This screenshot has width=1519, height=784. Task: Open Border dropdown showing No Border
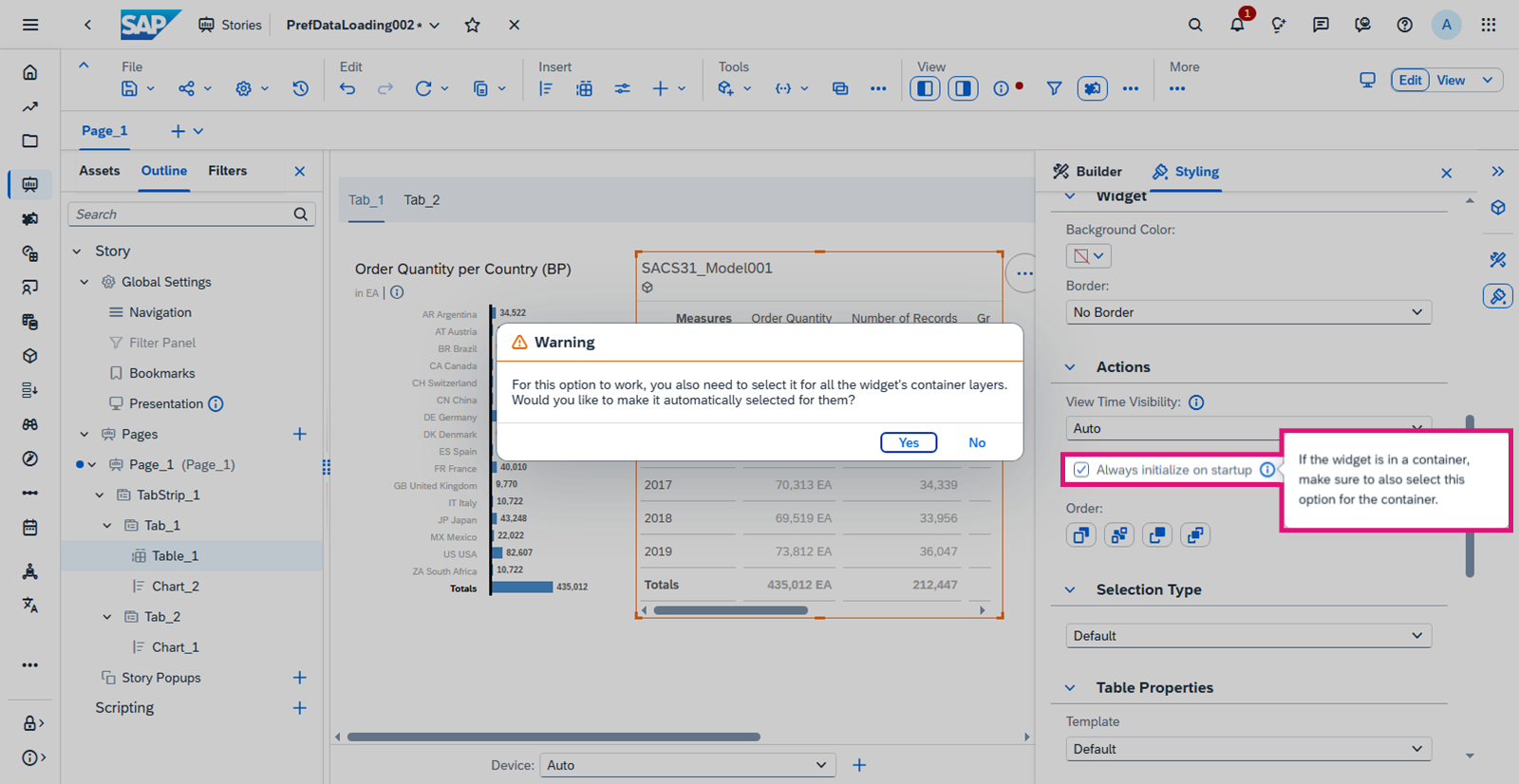click(1248, 312)
